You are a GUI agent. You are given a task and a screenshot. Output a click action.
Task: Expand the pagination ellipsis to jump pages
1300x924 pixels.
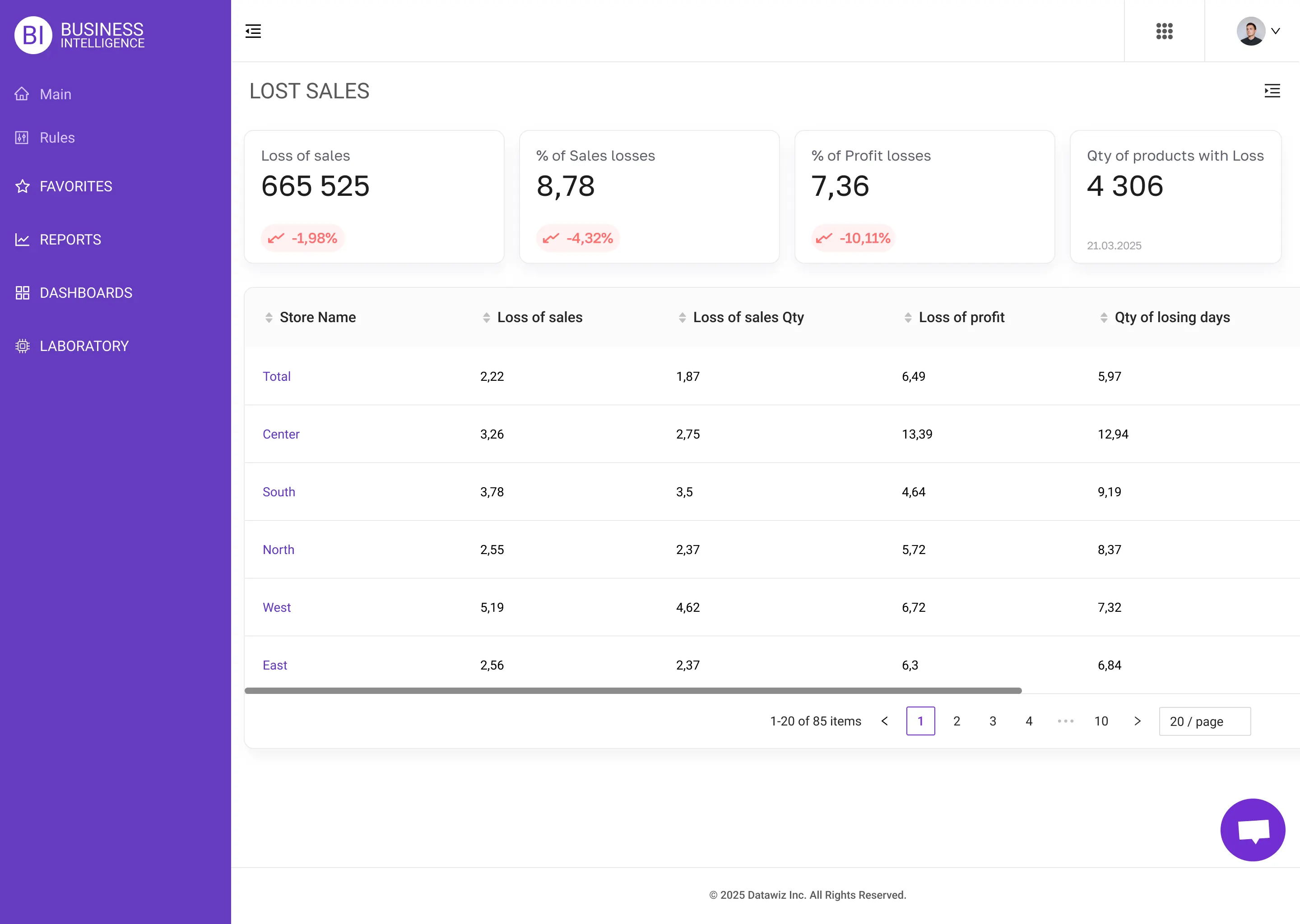pyautogui.click(x=1065, y=721)
